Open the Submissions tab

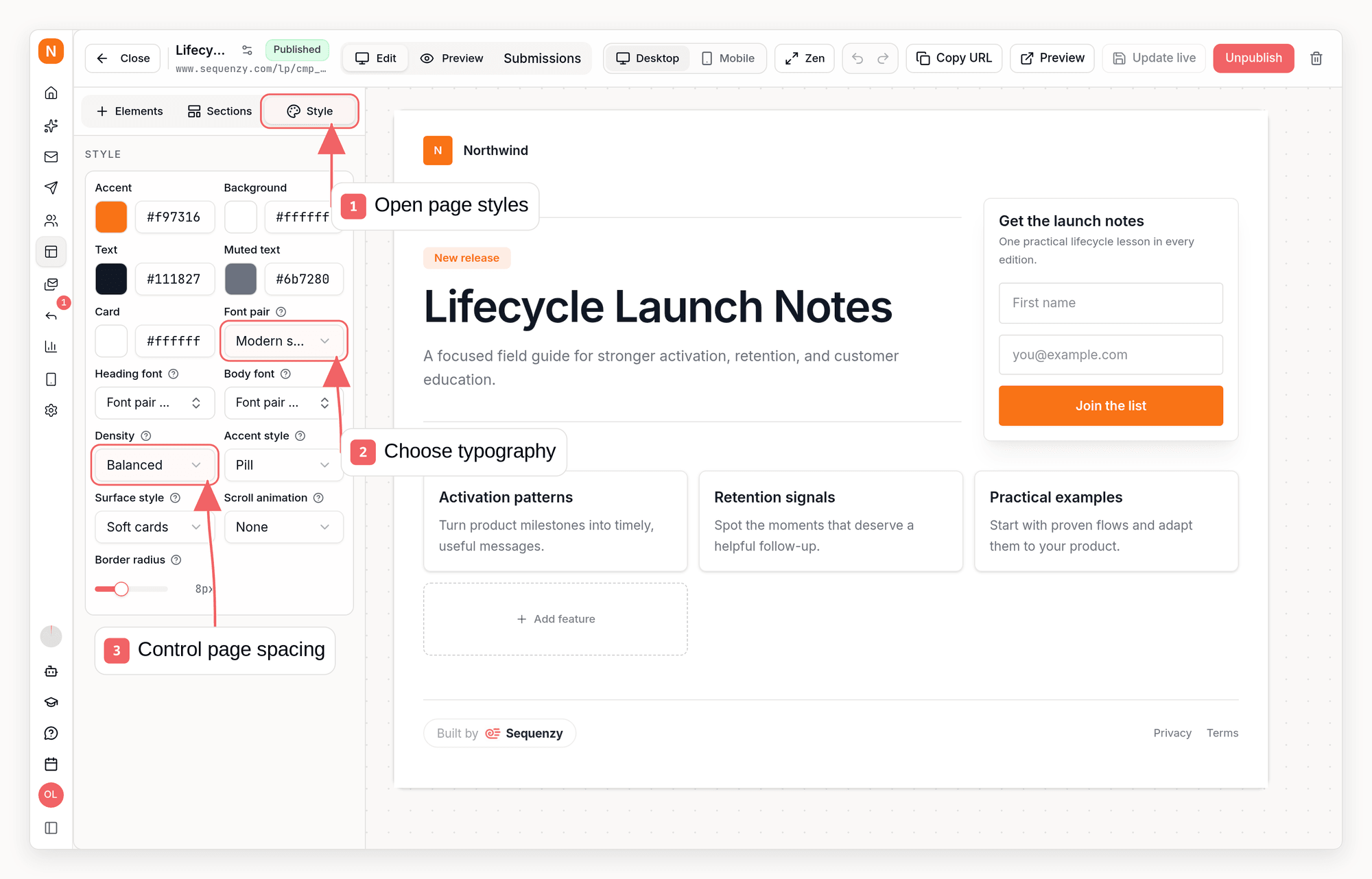click(542, 58)
